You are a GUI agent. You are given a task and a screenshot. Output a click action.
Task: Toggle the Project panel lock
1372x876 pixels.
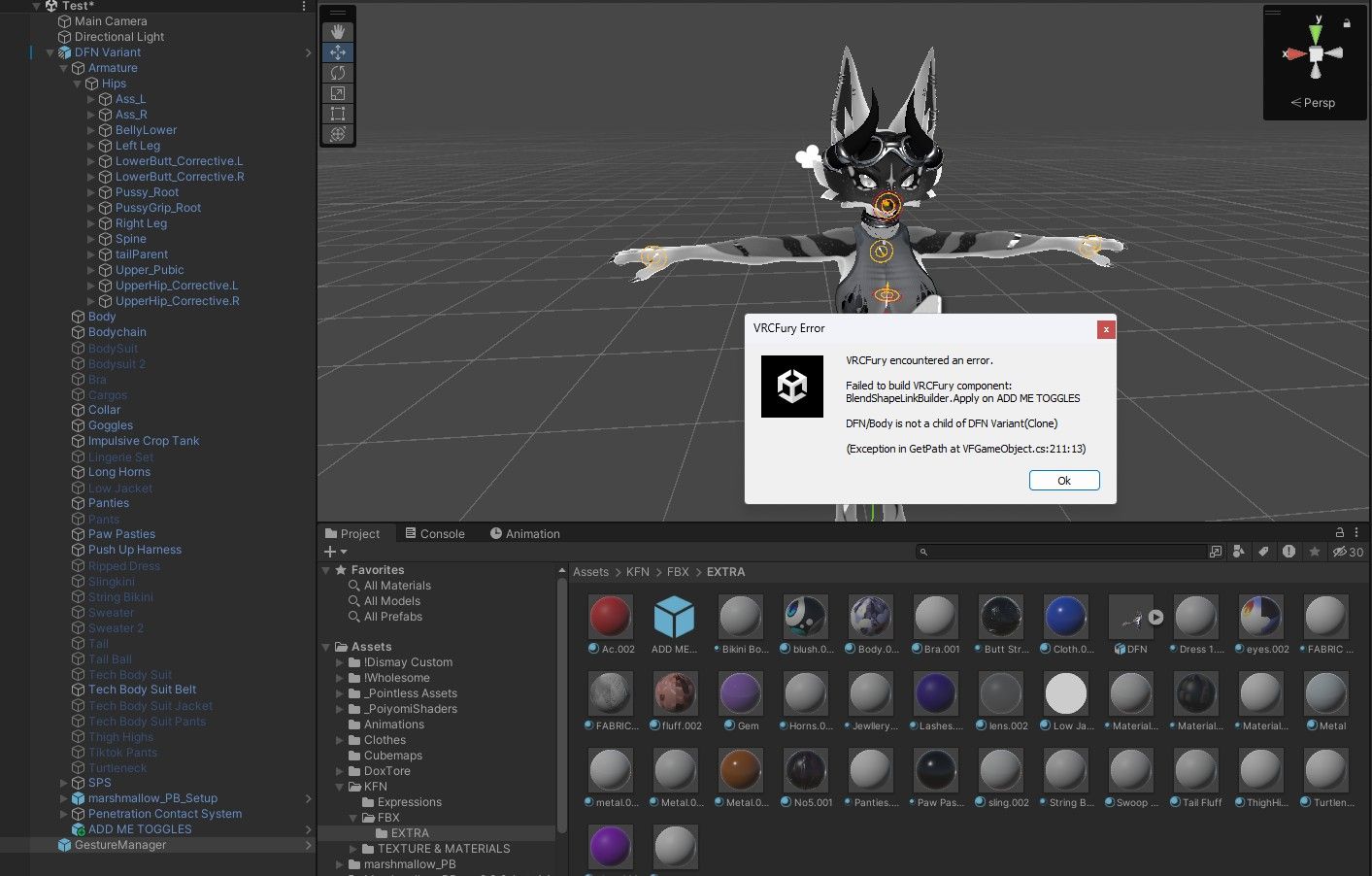click(x=1340, y=532)
